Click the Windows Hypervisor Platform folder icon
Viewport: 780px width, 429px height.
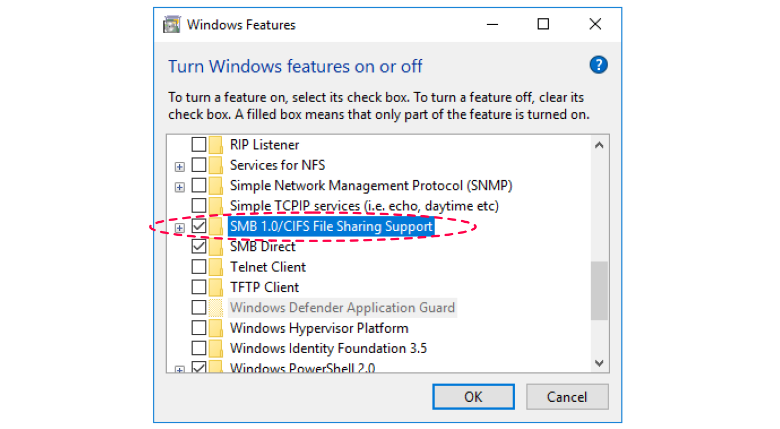(216, 328)
